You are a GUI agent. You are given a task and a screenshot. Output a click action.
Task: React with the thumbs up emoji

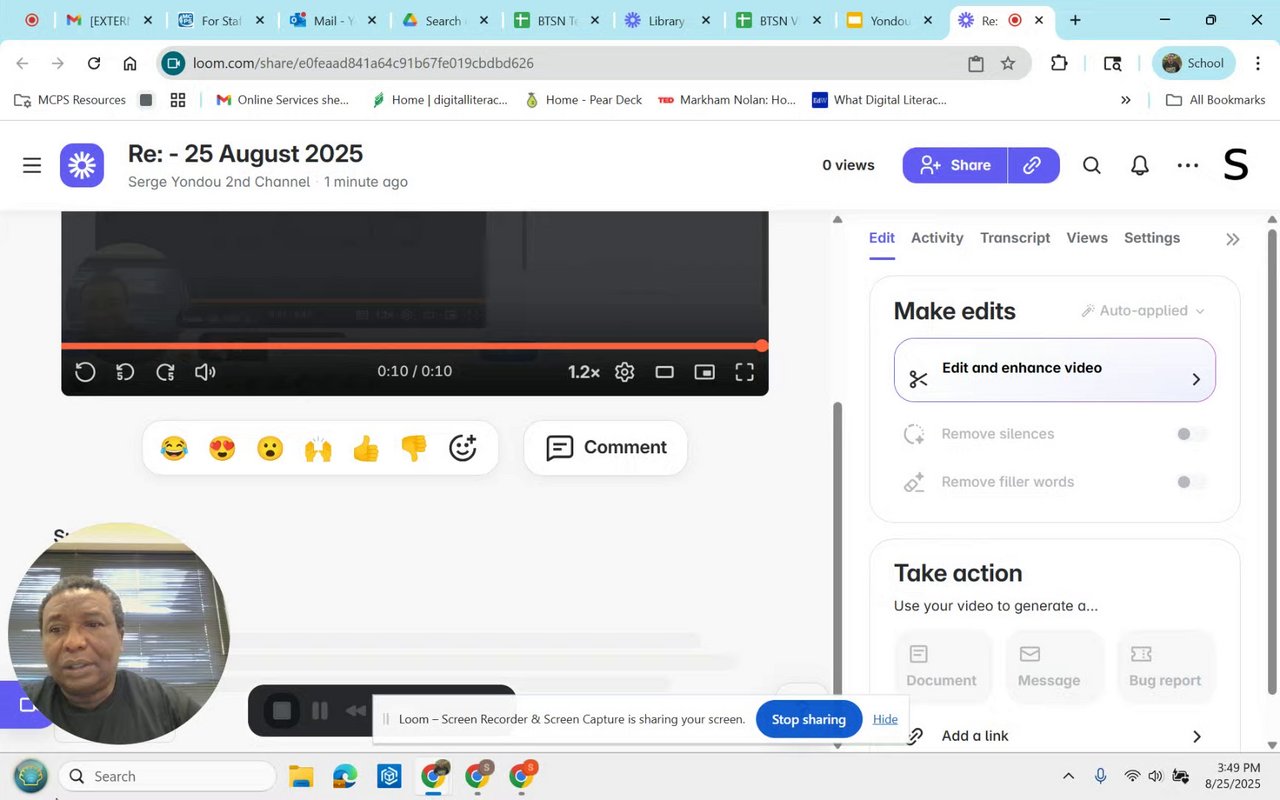pyautogui.click(x=366, y=448)
